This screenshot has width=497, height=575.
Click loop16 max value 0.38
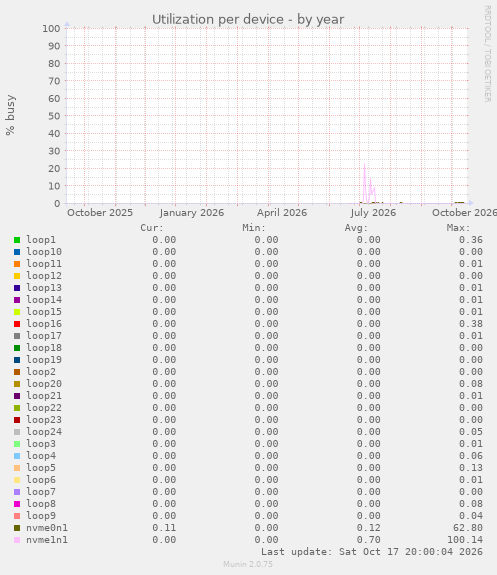(x=471, y=324)
